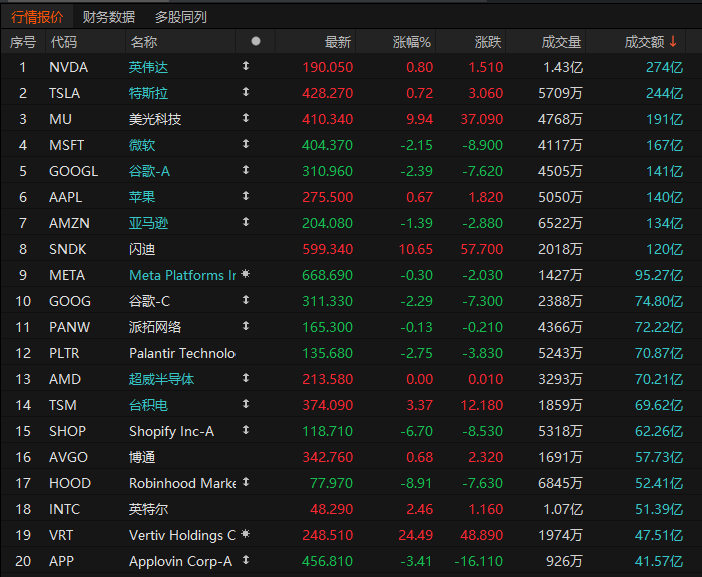The width and height of the screenshot is (702, 577).
Task: Click the price change 57.700
Action: pos(482,249)
